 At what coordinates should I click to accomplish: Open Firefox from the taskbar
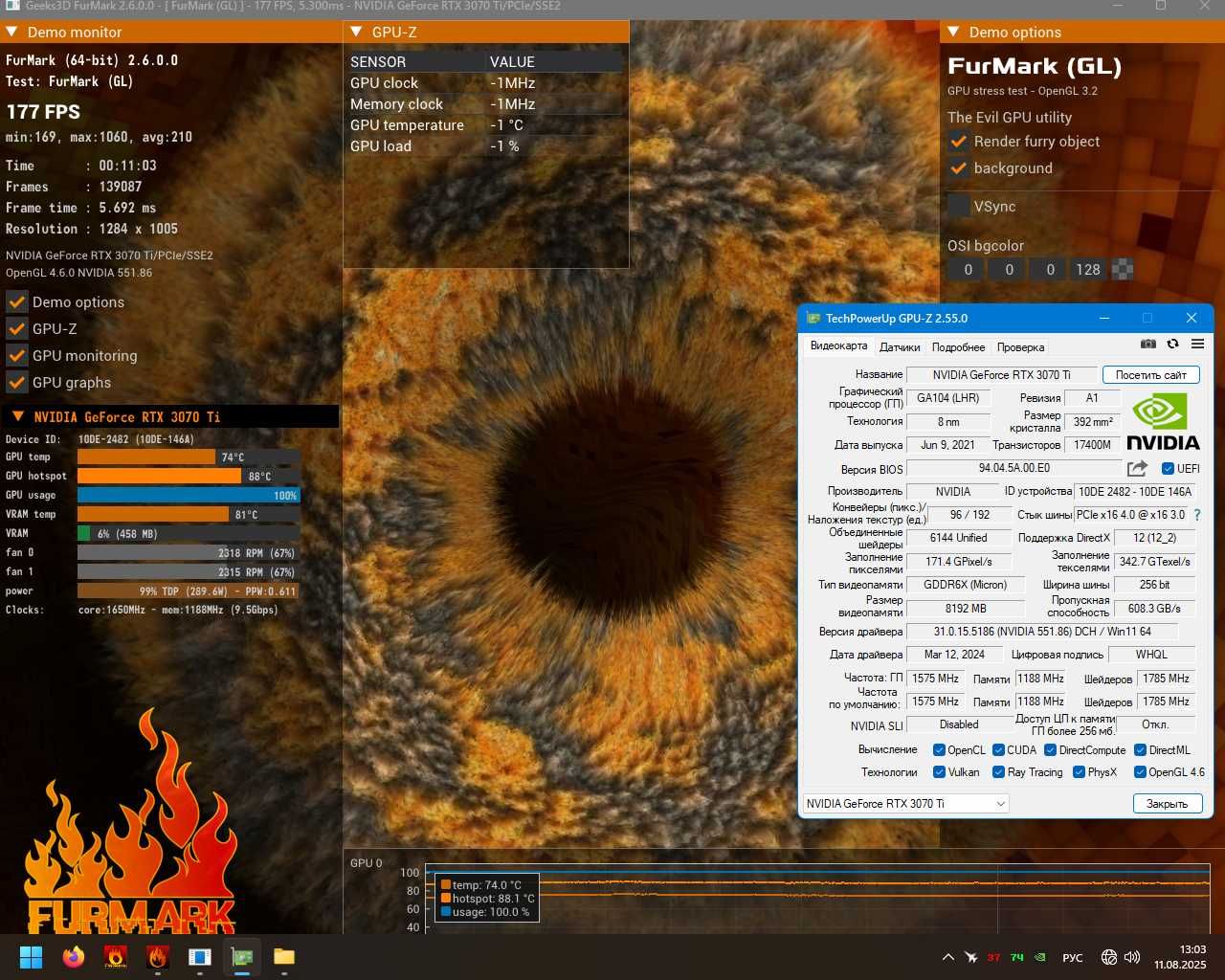pos(74,957)
